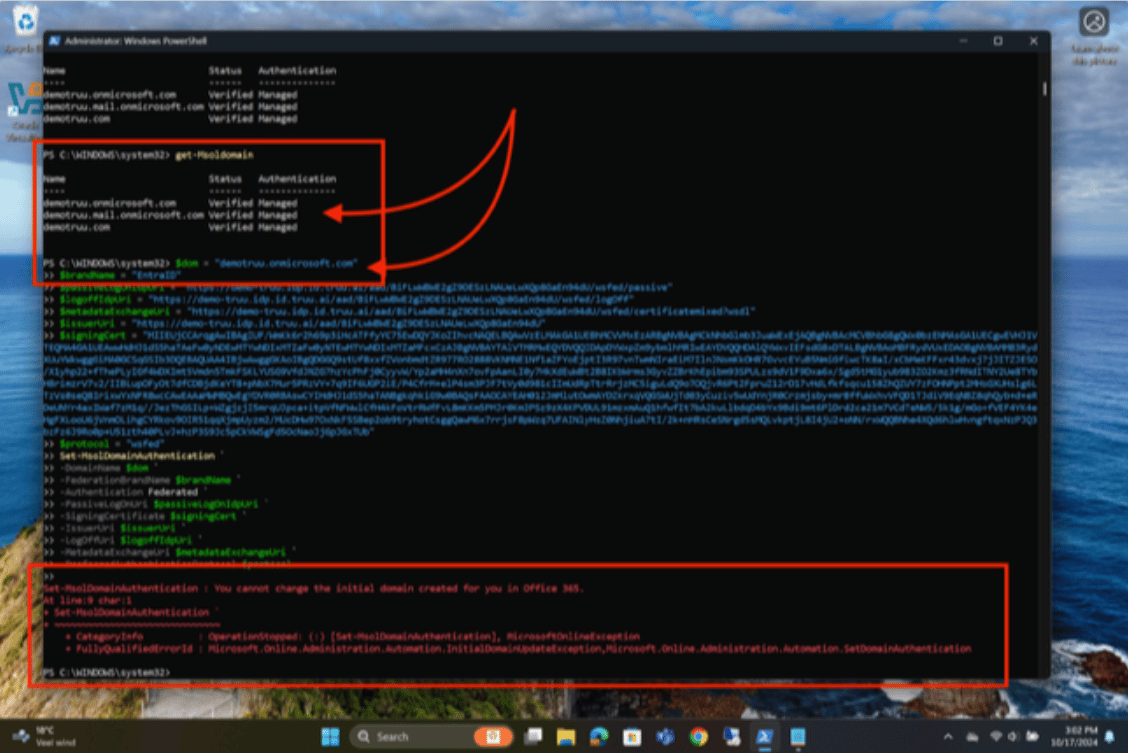This screenshot has width=1128, height=753.
Task: Click the '$metadataExchangeUri =' URL line
Action: click(x=407, y=311)
